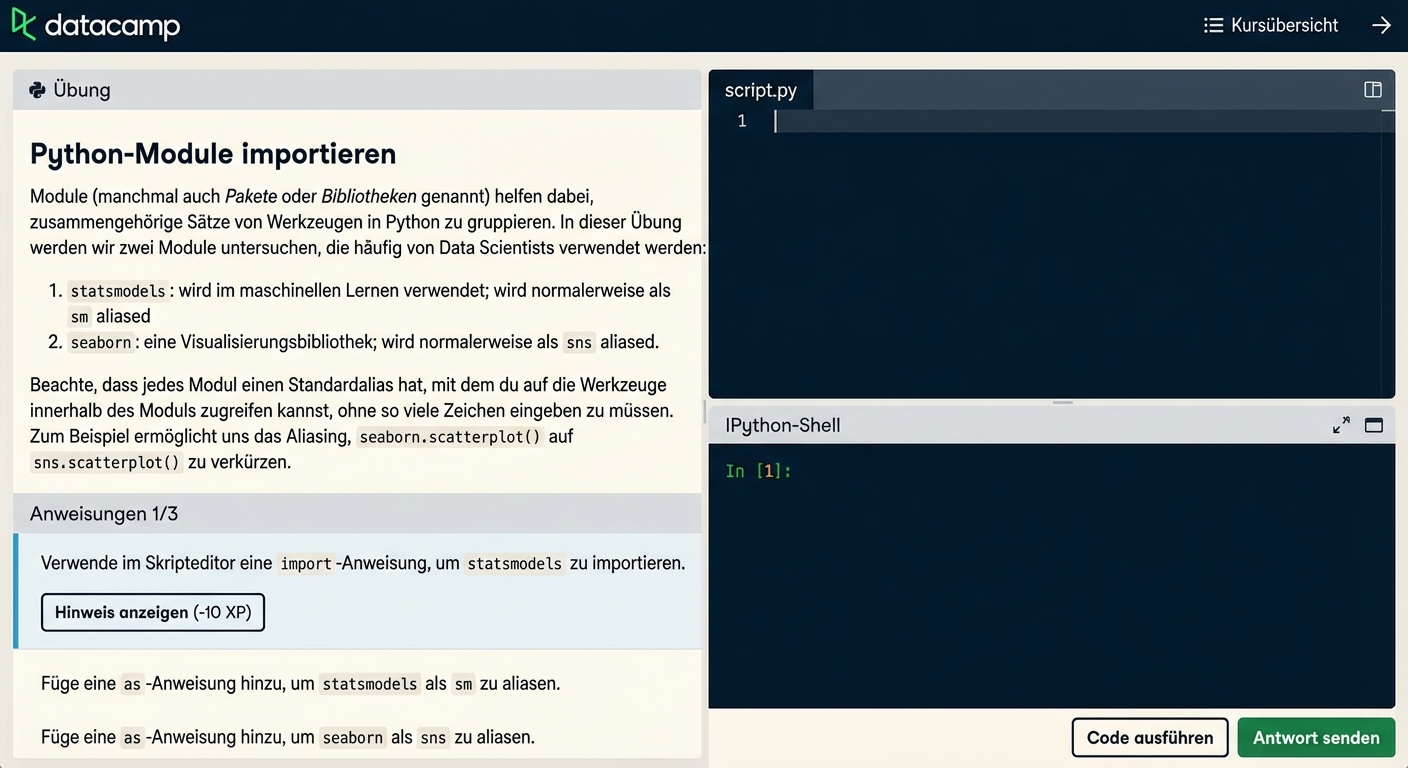
Task: Expand the IPython-Shell with the arrows icon
Action: [1341, 424]
